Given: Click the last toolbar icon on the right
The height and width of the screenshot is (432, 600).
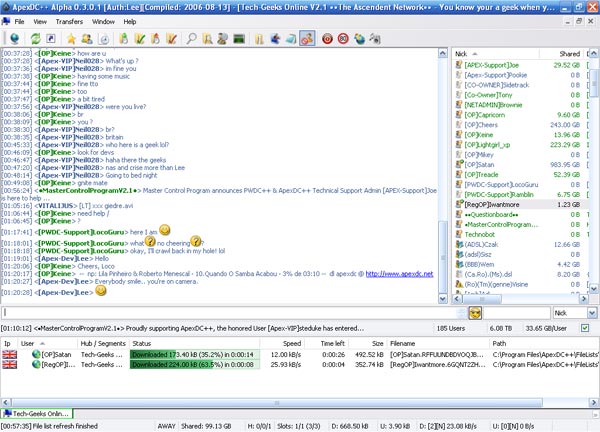Looking at the screenshot, I should pos(375,39).
